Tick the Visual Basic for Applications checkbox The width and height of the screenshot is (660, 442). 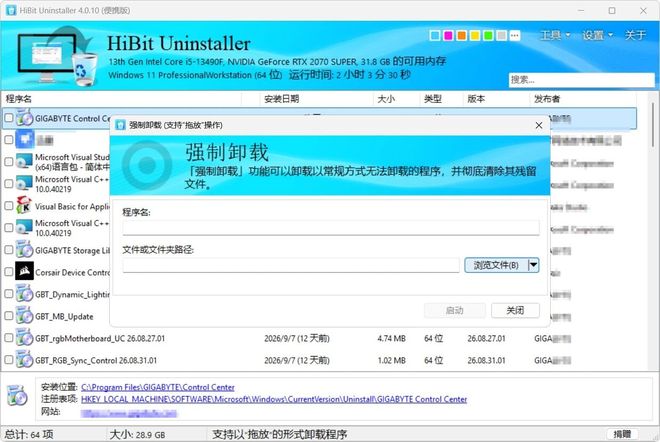point(8,206)
